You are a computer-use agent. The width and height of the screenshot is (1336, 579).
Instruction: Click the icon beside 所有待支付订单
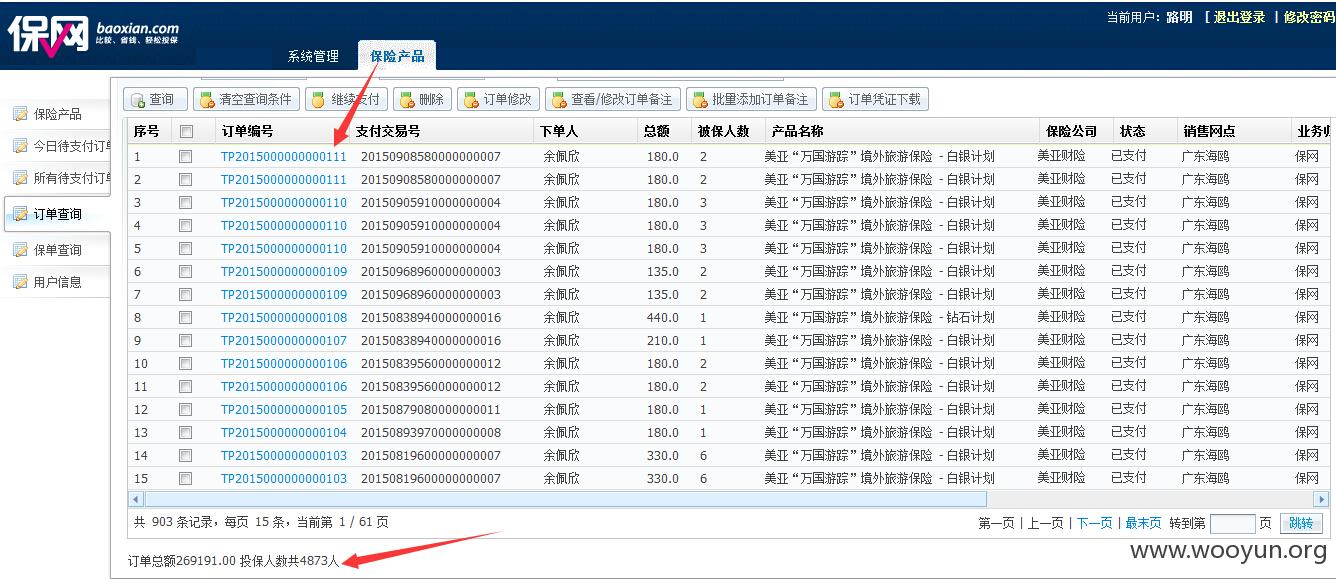[20, 178]
